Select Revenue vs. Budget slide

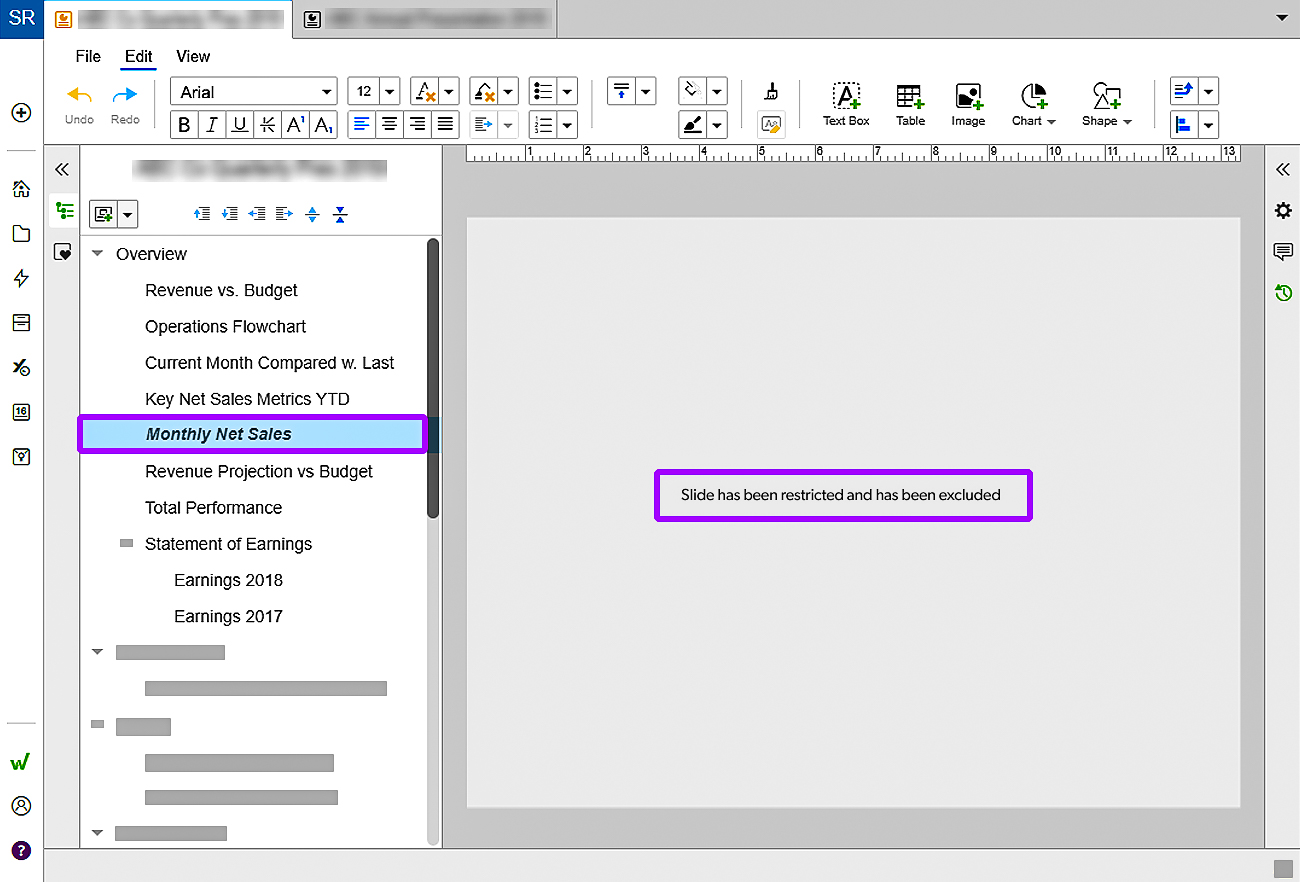221,290
